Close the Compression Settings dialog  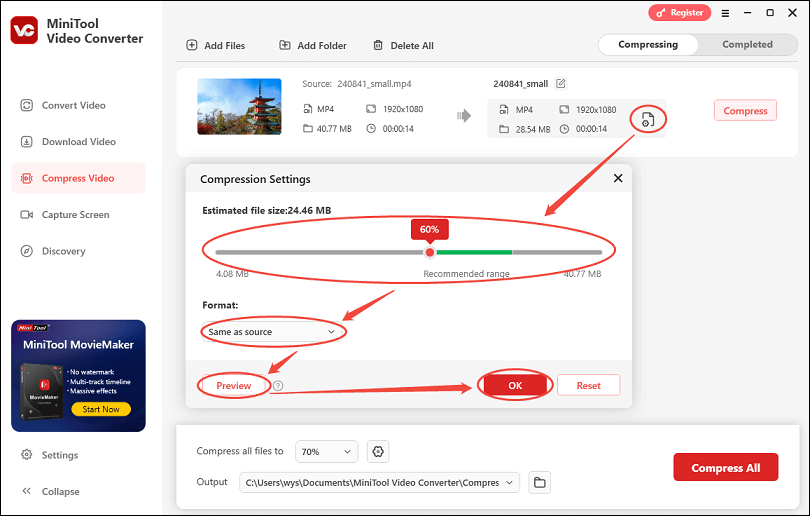coord(618,178)
